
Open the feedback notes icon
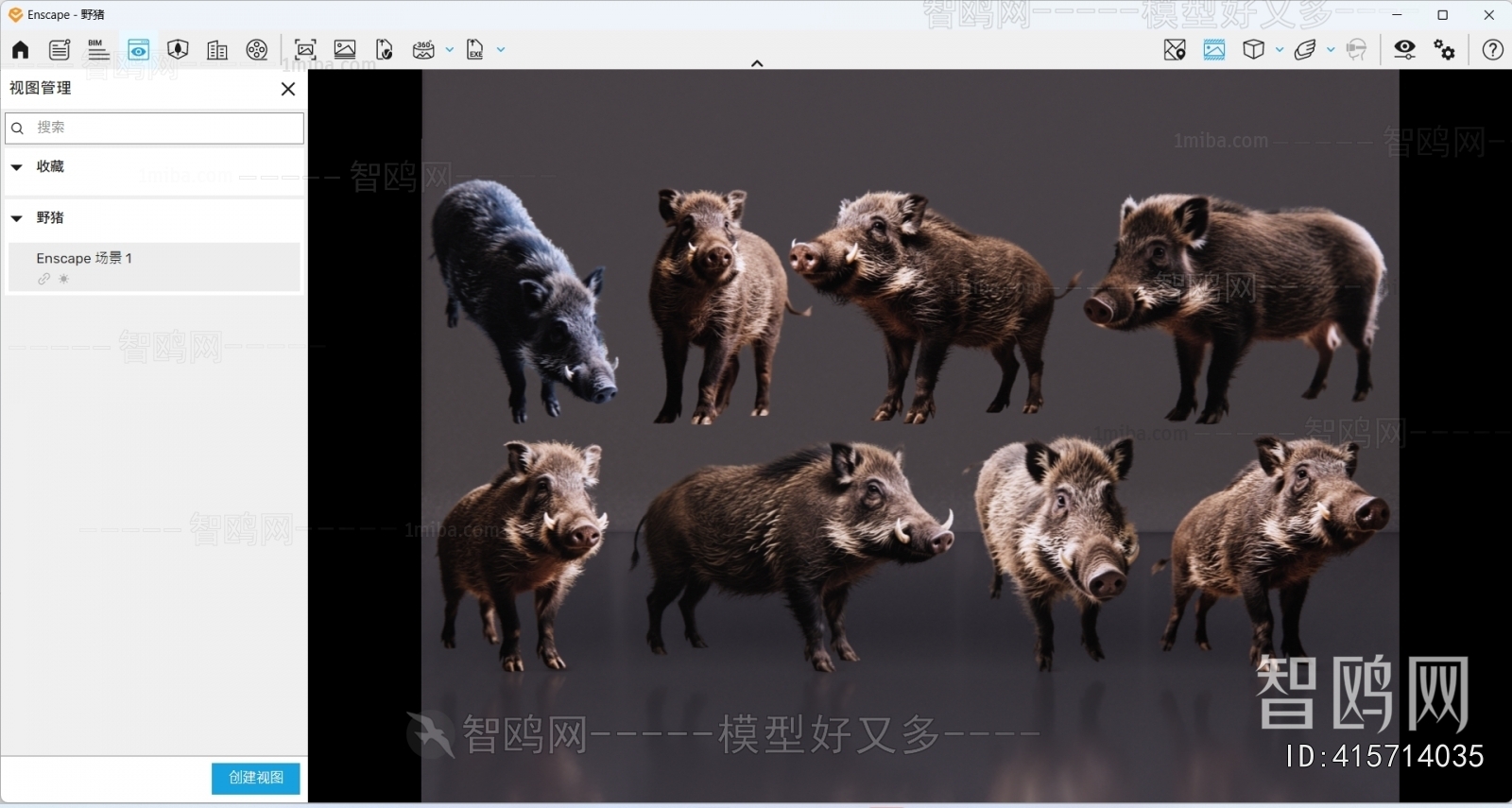coord(60,50)
